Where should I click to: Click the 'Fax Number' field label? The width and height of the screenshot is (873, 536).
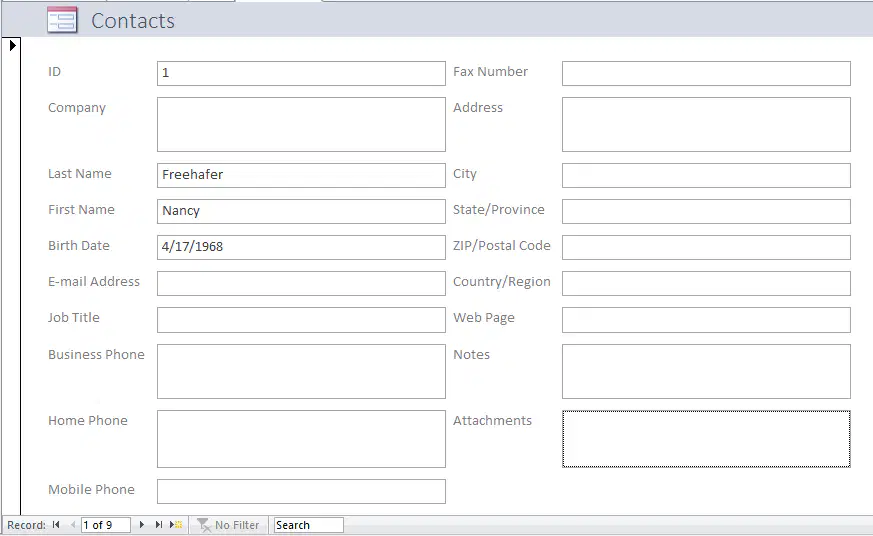coord(491,71)
